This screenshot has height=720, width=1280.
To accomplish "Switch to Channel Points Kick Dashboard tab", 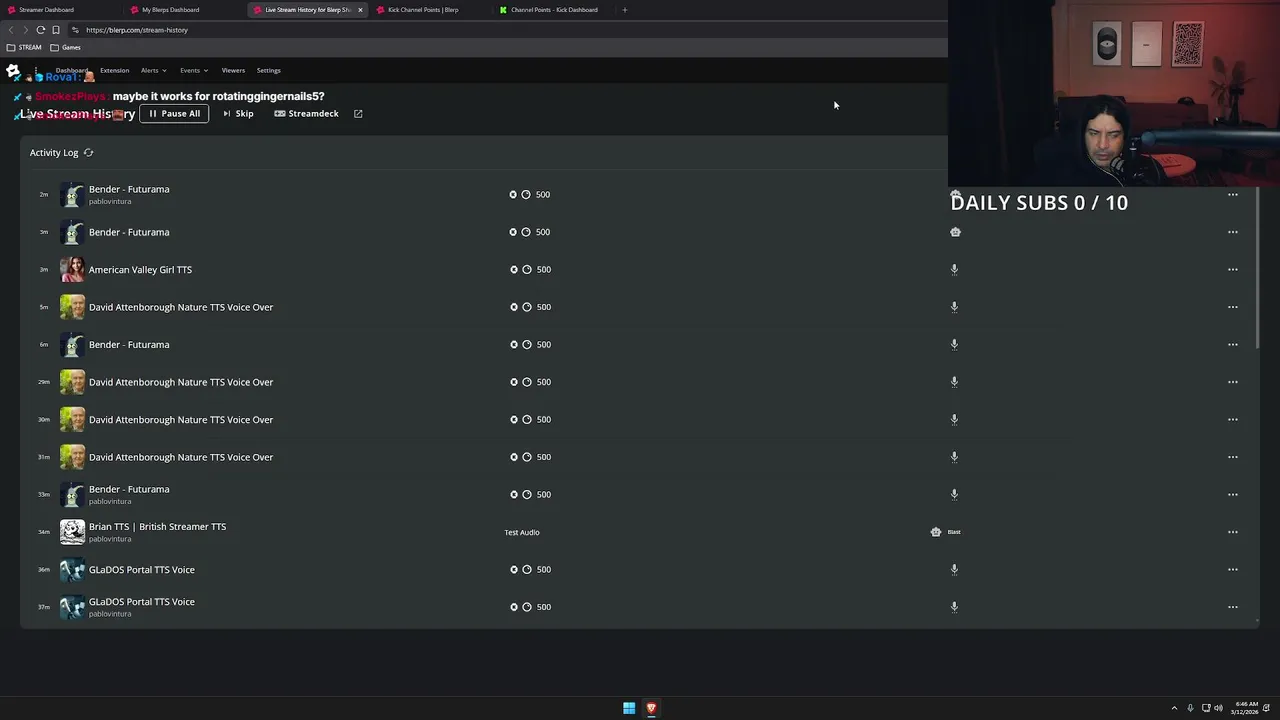I will (x=552, y=10).
